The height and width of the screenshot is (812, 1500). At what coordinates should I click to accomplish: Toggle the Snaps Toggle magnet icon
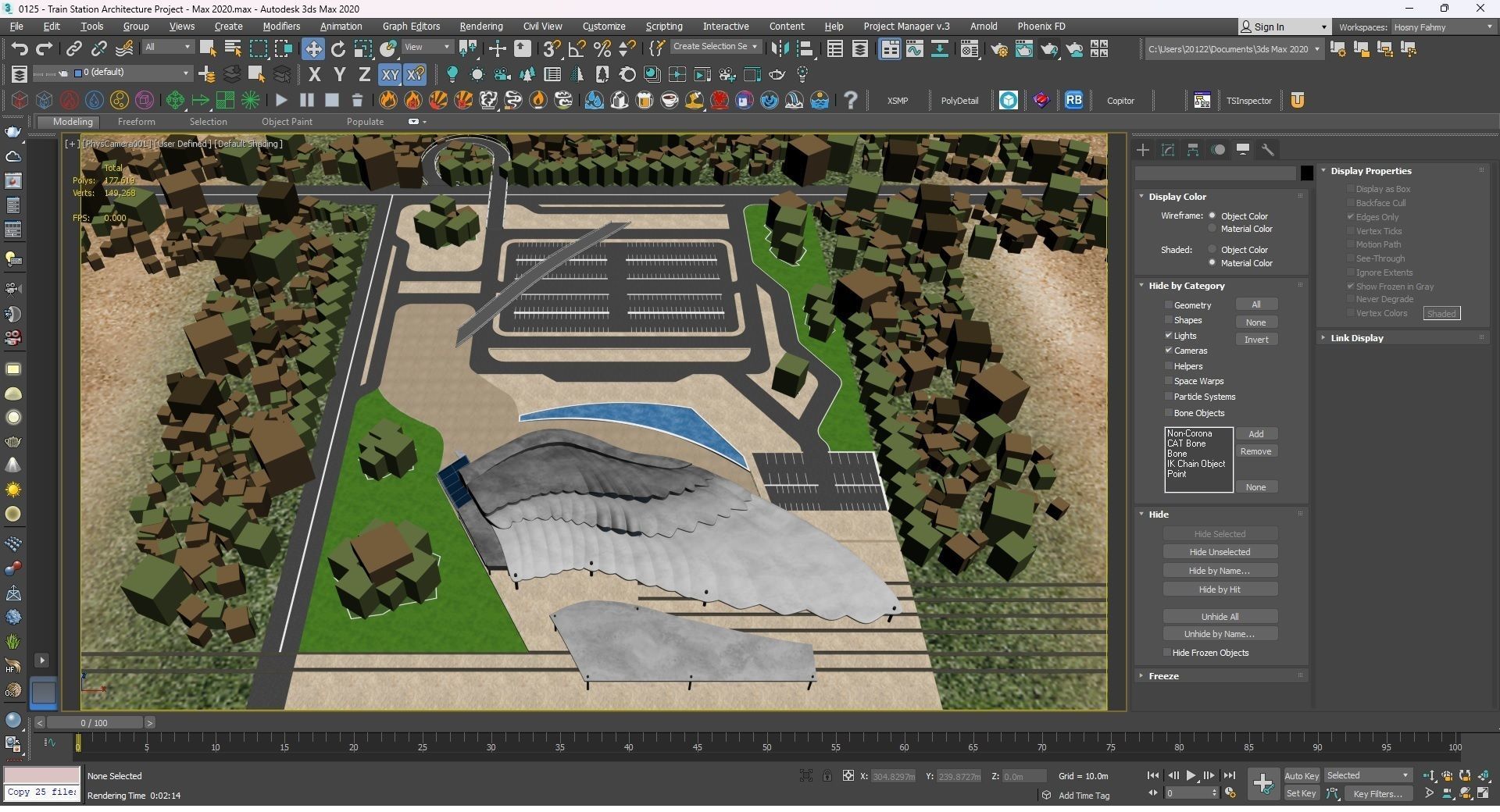click(x=552, y=48)
